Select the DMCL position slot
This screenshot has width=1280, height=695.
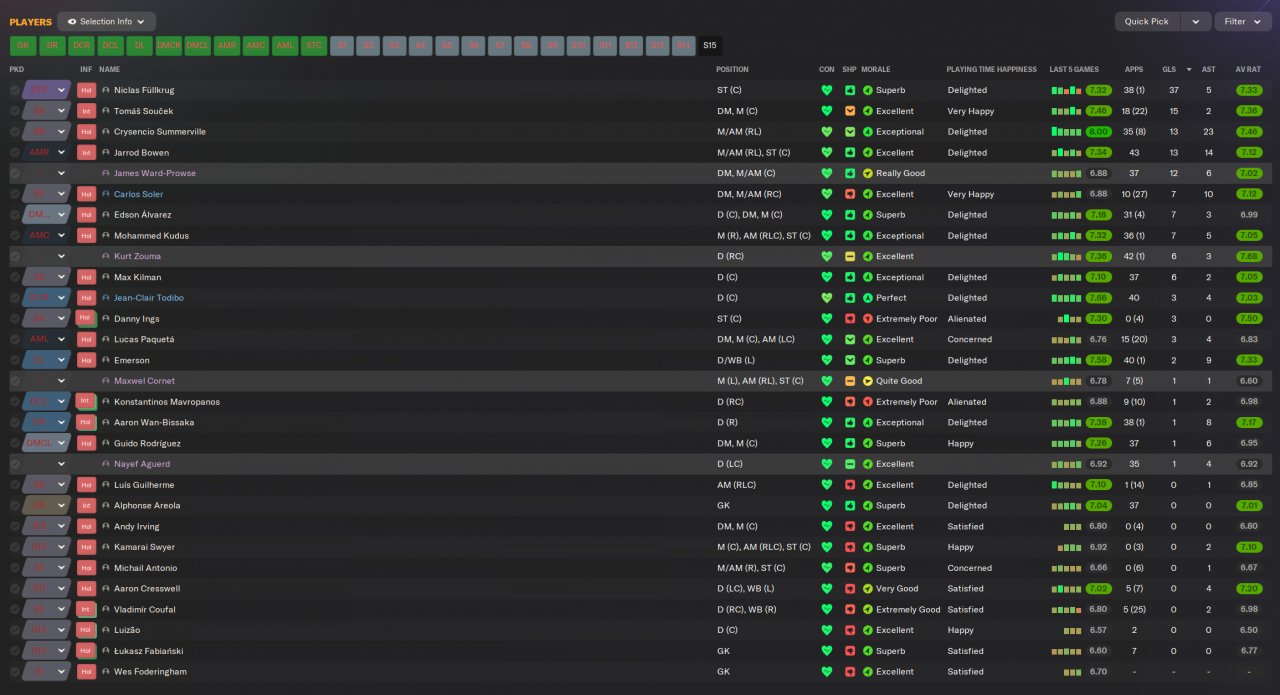[x=198, y=45]
